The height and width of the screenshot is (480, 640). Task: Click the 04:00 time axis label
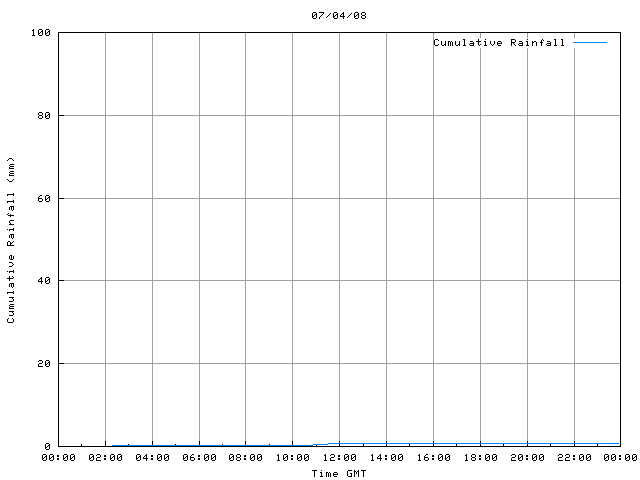tap(152, 458)
